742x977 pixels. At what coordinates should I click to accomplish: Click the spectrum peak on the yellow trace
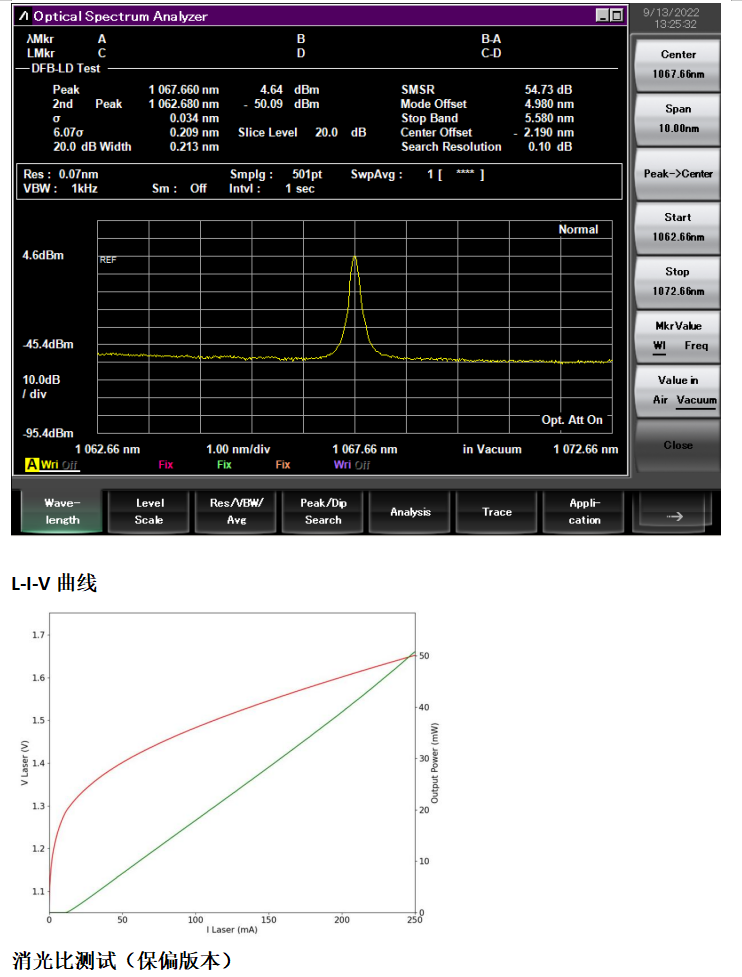pos(354,258)
